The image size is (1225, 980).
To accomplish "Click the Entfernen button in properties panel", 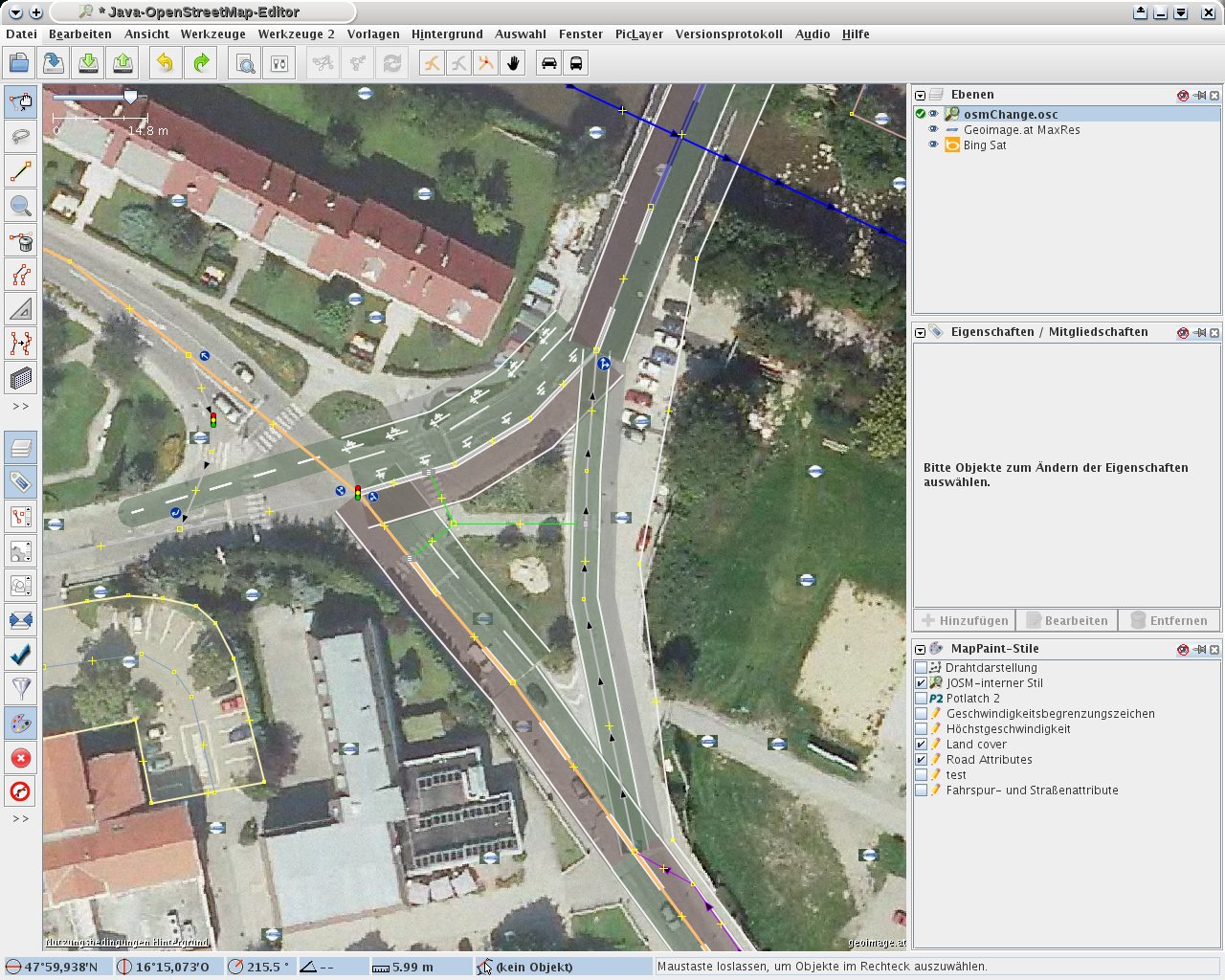I will coord(1169,620).
